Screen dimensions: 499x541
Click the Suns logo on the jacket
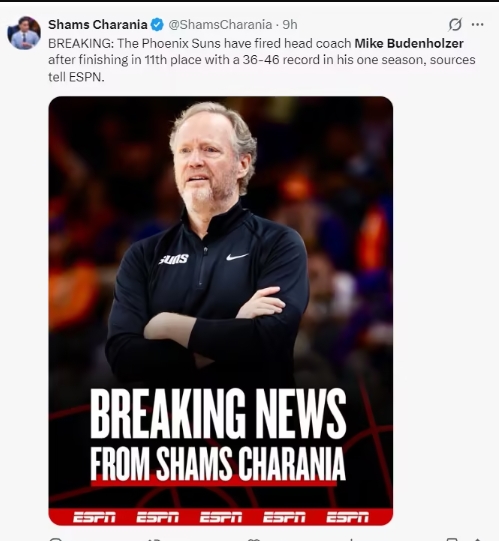coord(174,259)
